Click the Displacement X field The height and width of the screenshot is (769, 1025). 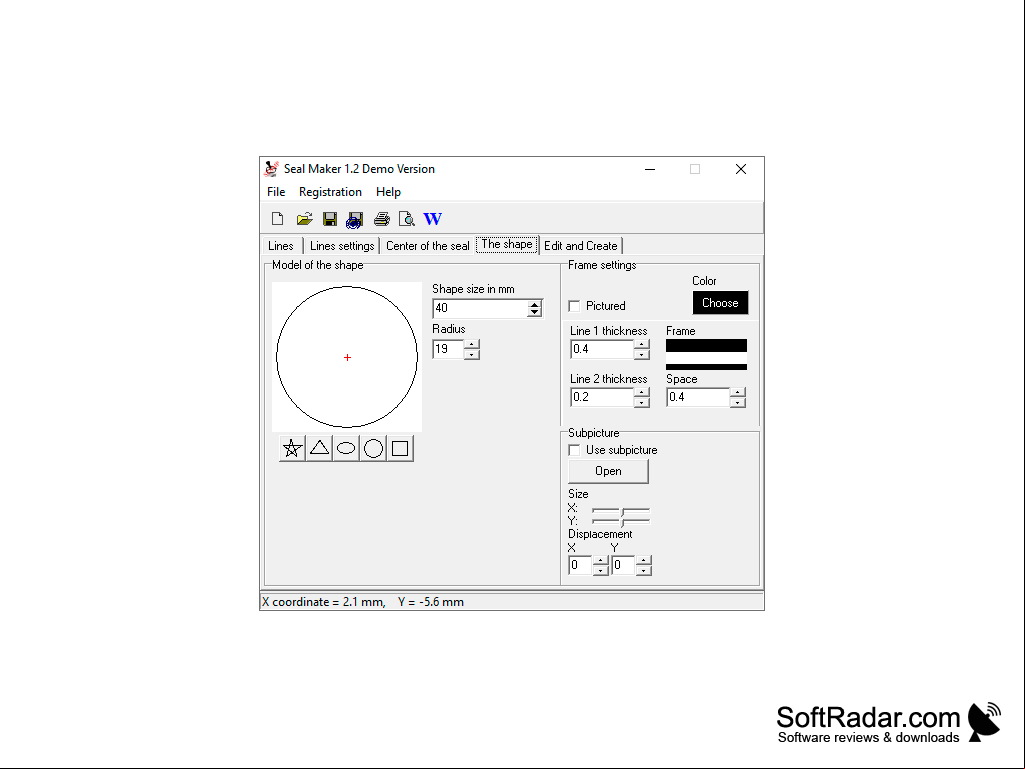(580, 565)
